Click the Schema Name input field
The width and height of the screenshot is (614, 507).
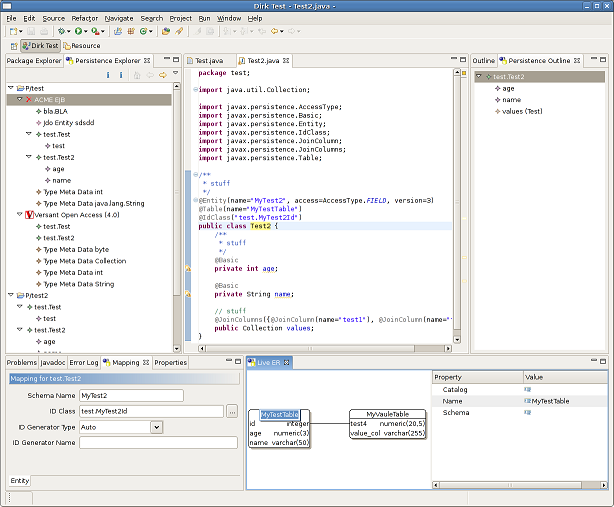click(x=132, y=395)
